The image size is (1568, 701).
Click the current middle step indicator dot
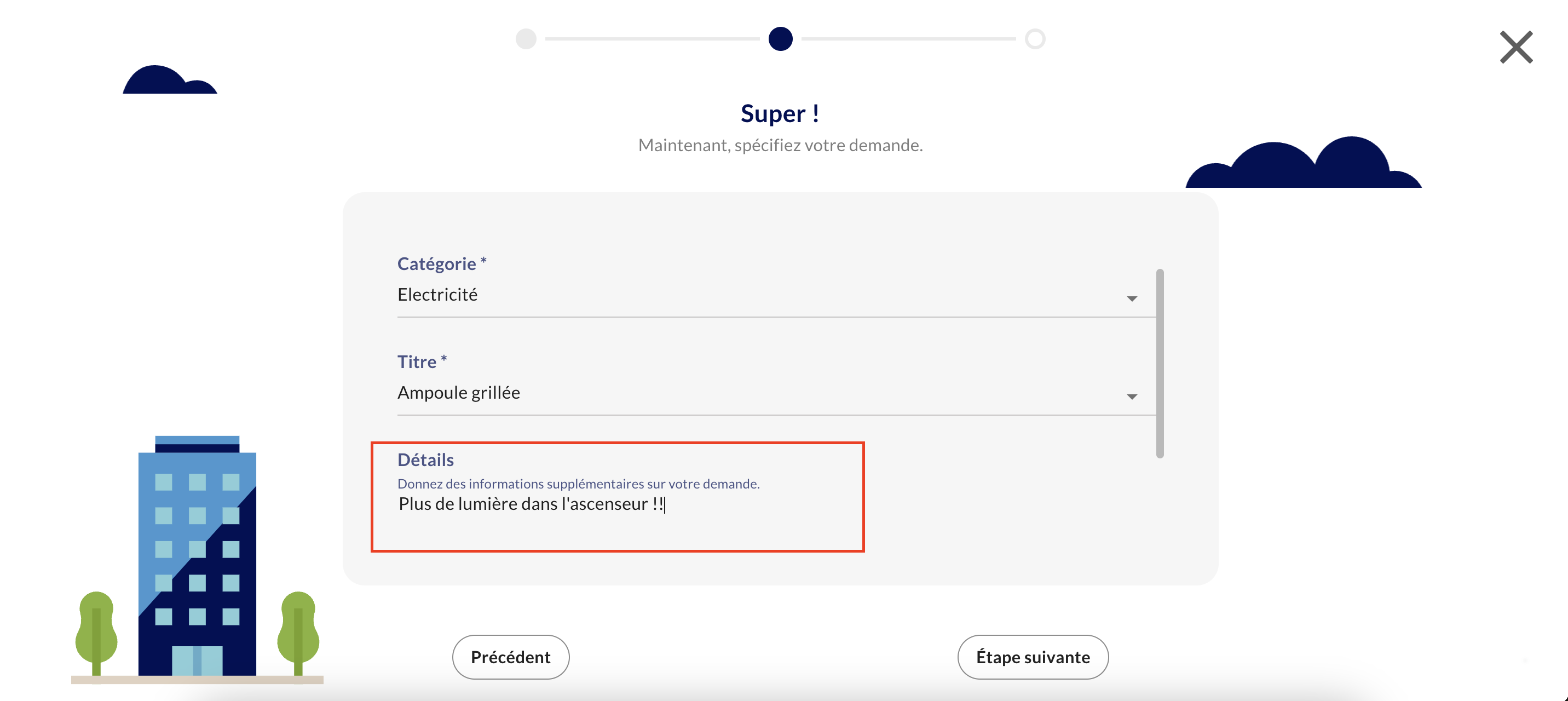click(780, 39)
